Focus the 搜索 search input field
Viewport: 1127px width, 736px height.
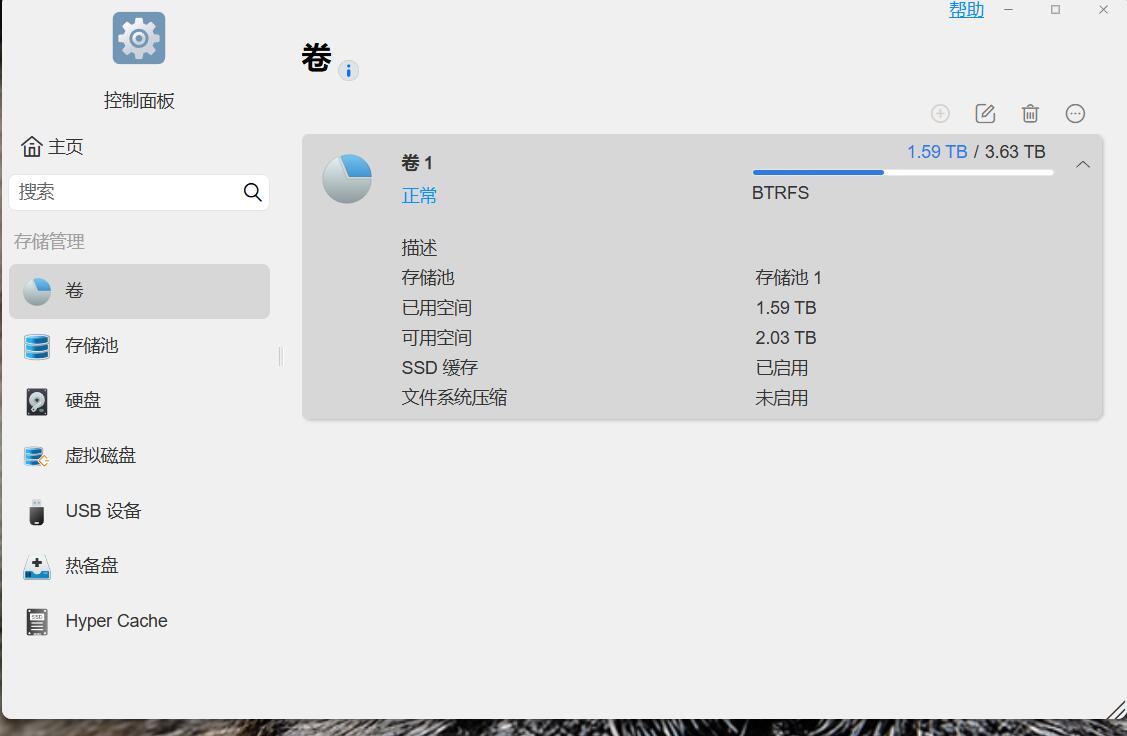(139, 192)
